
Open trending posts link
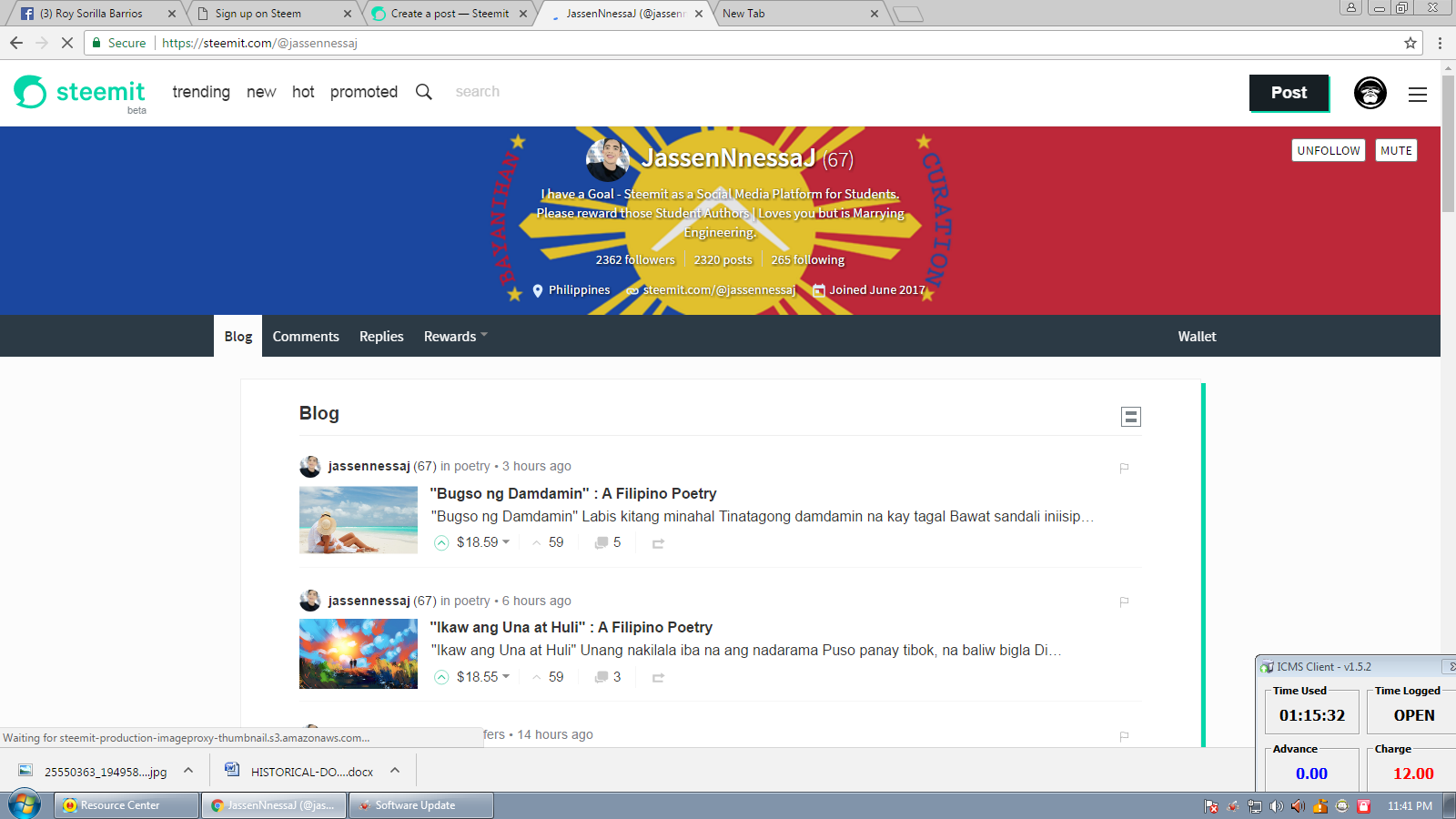click(201, 92)
